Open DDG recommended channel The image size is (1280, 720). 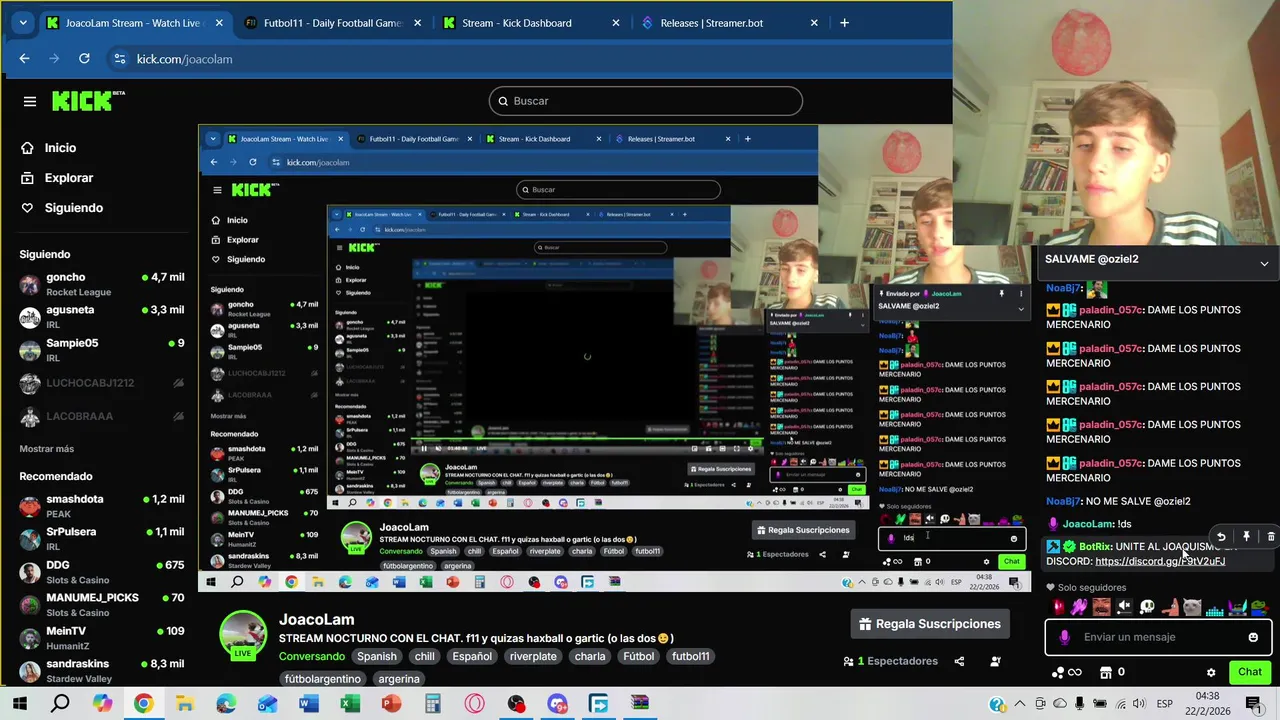100,572
